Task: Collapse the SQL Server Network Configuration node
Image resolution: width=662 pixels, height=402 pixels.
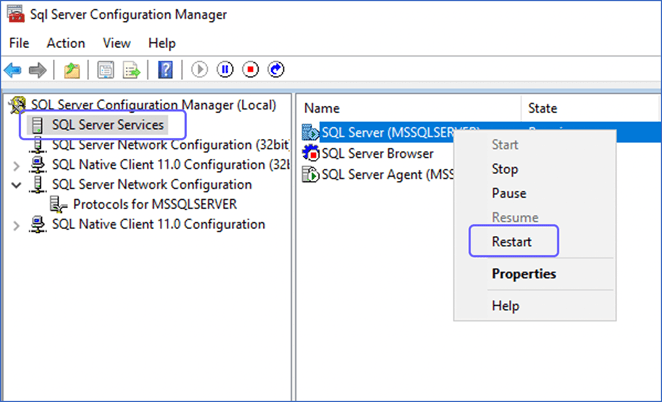Action: pyautogui.click(x=16, y=185)
